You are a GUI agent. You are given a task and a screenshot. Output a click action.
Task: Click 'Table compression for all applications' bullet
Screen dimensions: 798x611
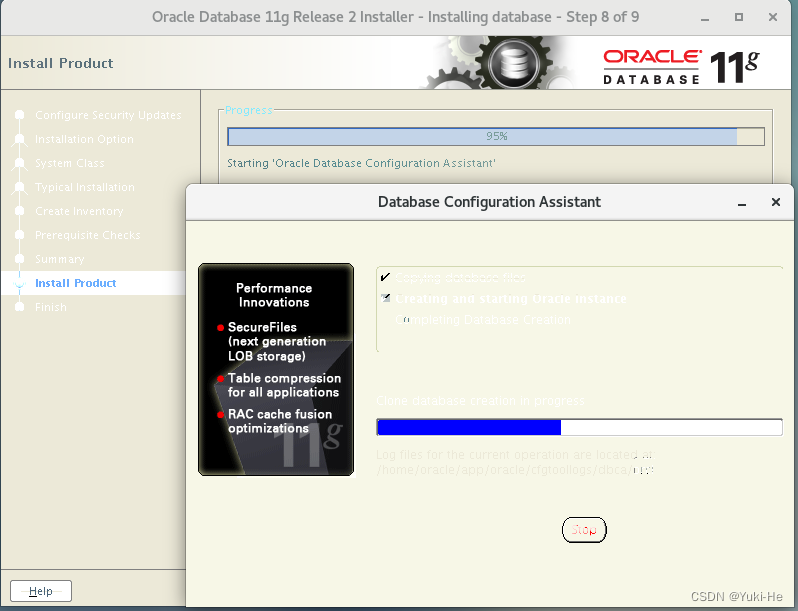[279, 385]
